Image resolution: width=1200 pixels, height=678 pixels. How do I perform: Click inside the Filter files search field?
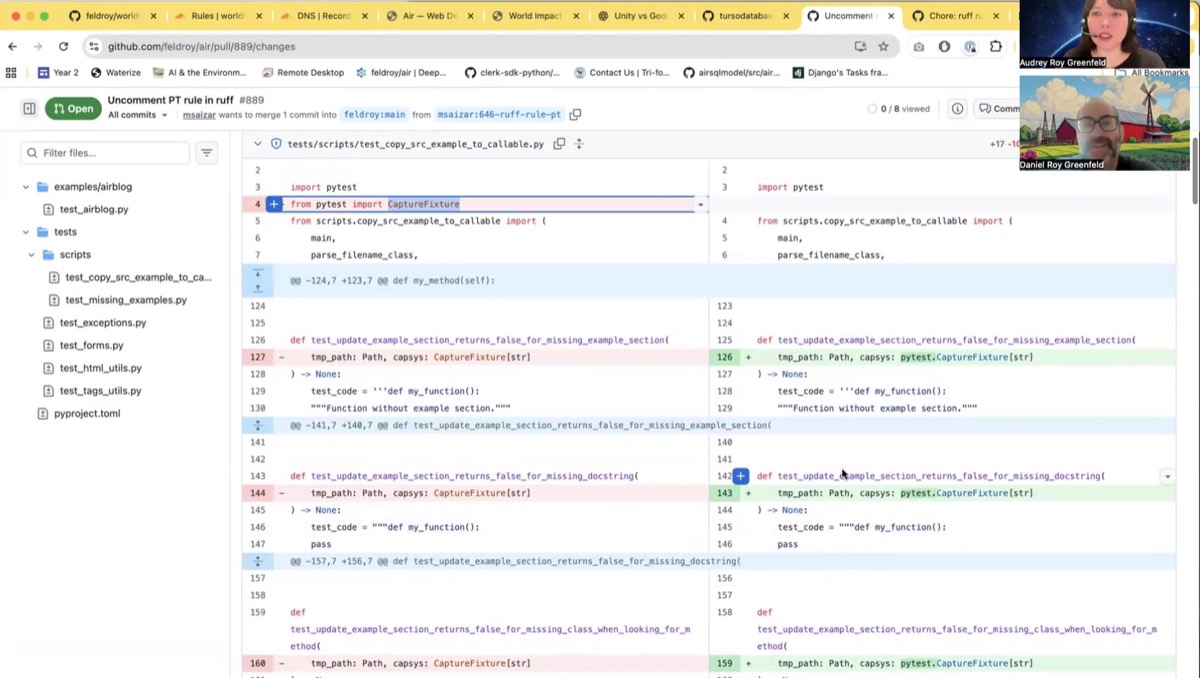(105, 152)
